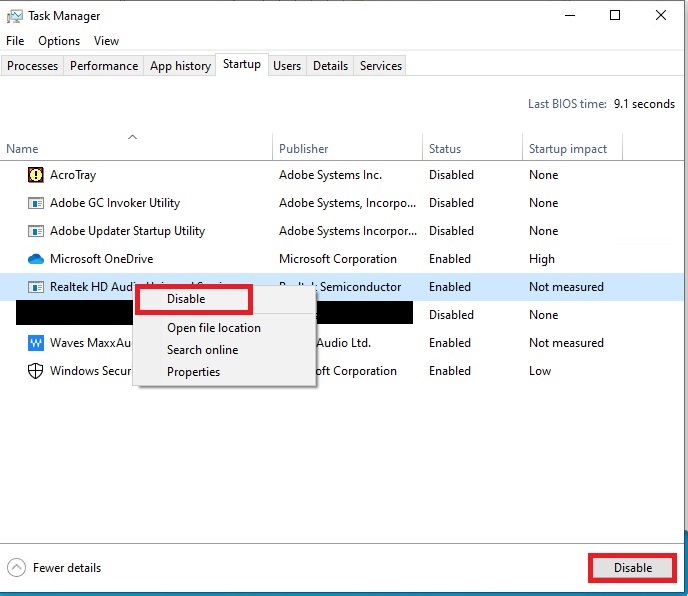Switch to the Details tab

coord(330,66)
